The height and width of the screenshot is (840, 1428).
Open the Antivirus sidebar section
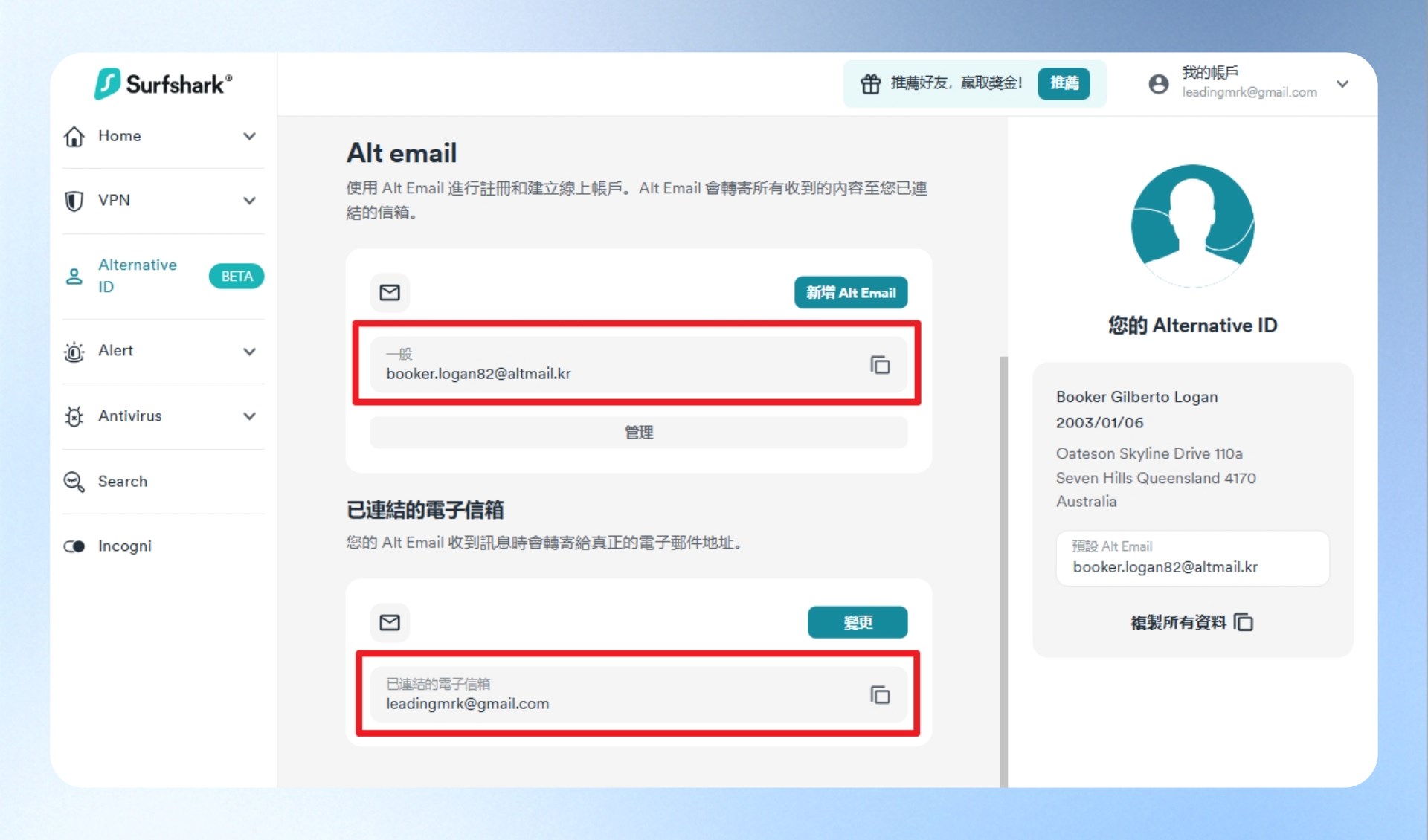(164, 416)
